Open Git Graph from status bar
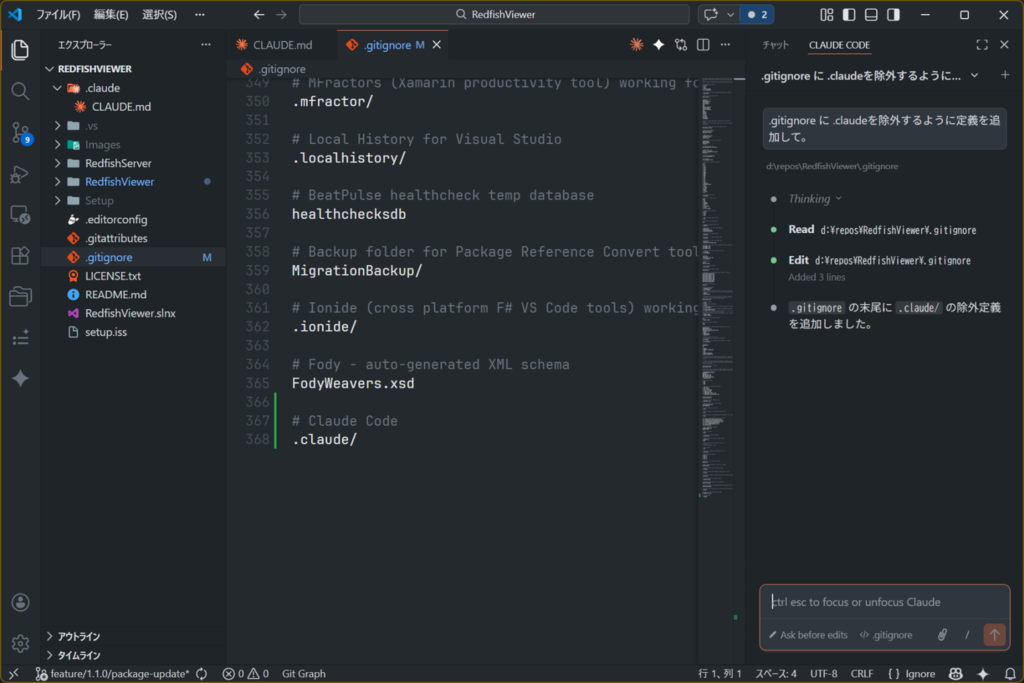The height and width of the screenshot is (683, 1024). (x=304, y=673)
